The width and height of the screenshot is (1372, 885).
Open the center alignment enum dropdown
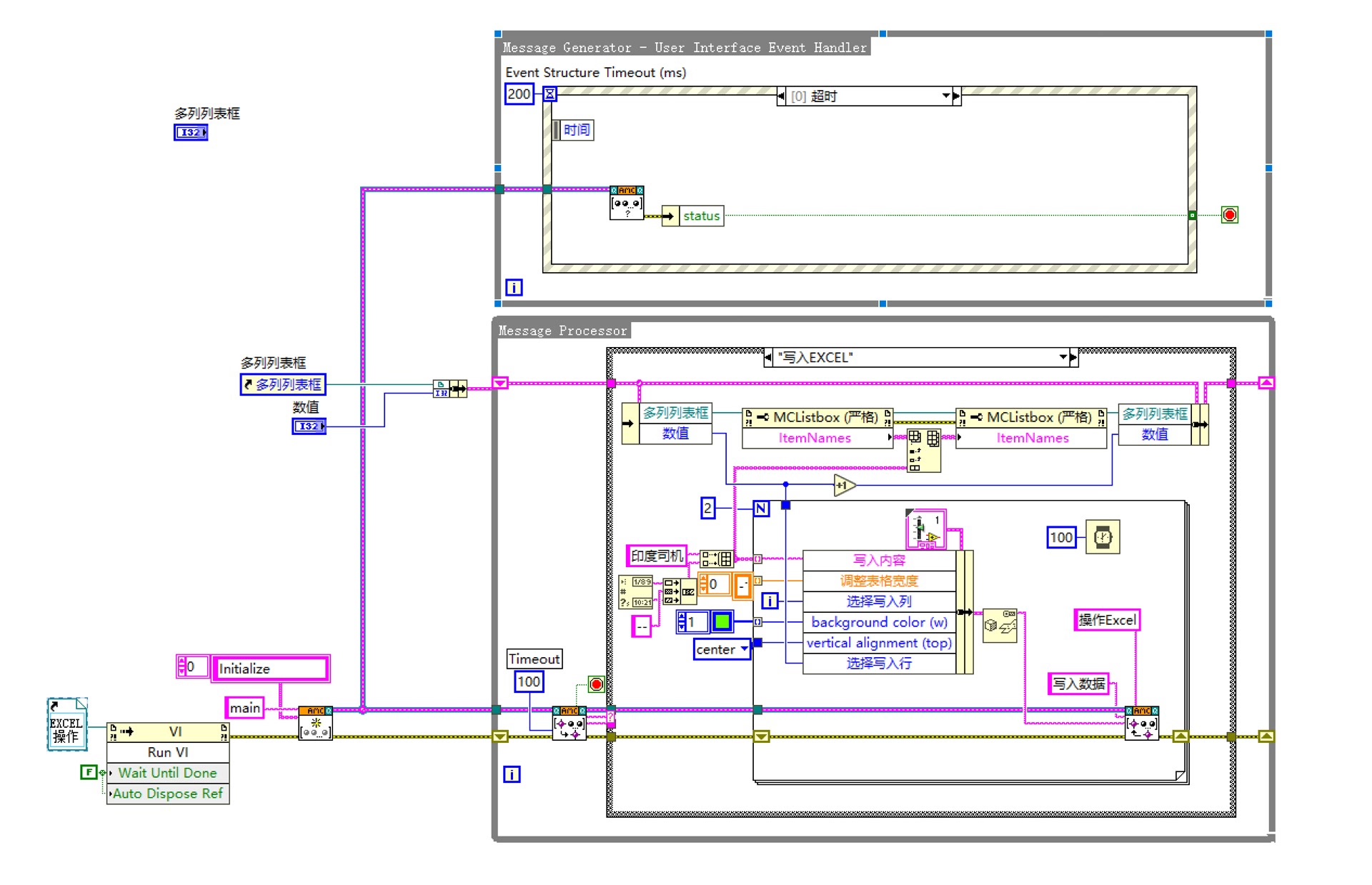pos(744,649)
